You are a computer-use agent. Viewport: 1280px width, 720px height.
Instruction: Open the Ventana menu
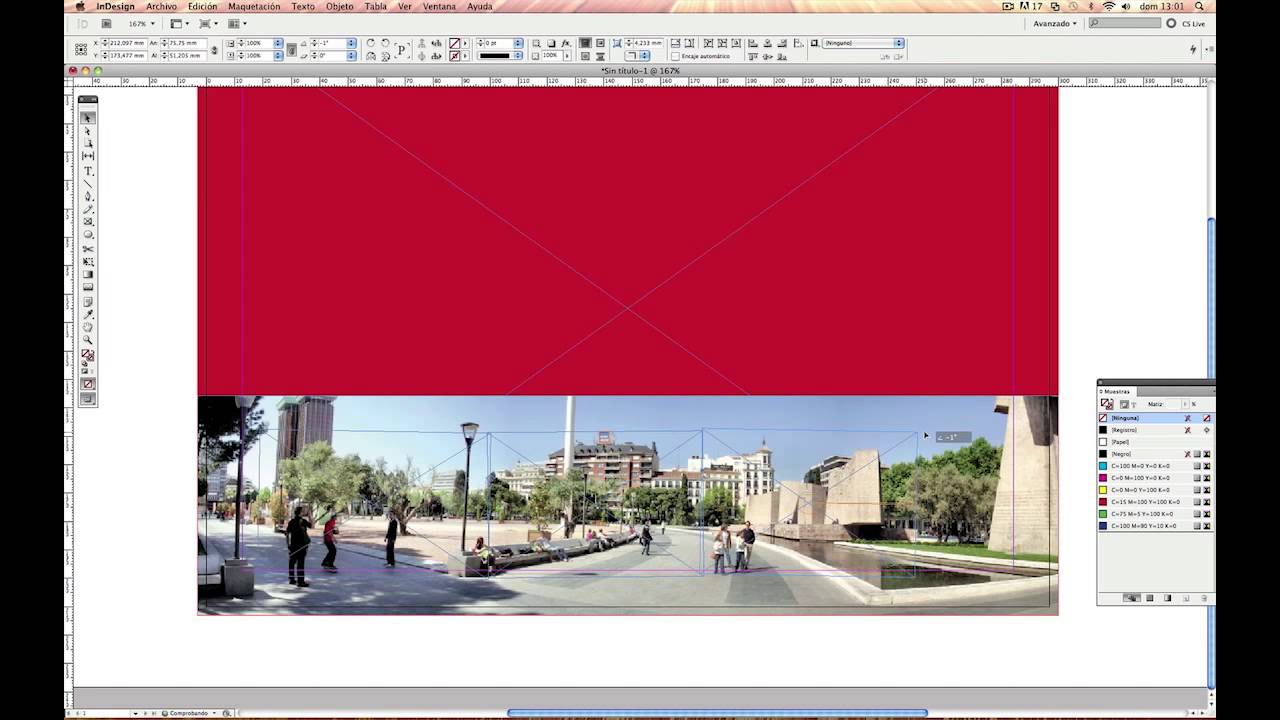click(439, 6)
